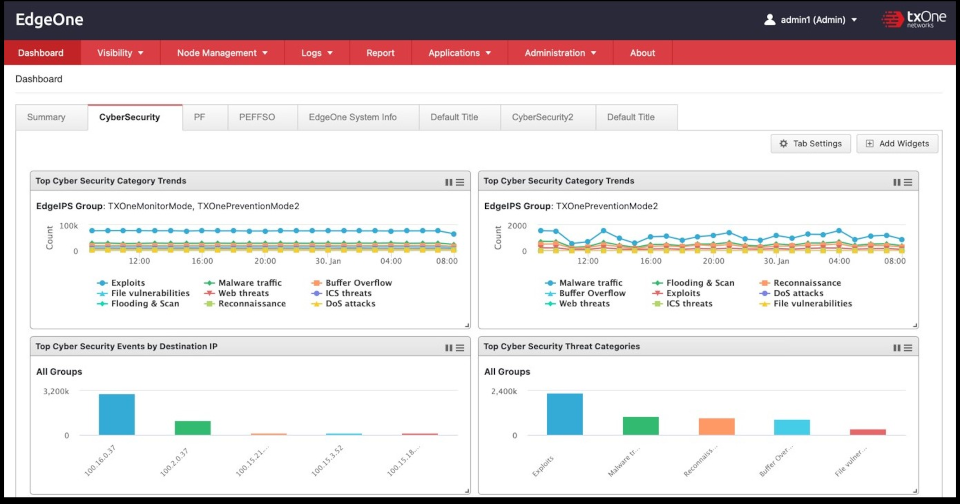Click the orange Reconnaissance bar
960x504 pixels.
point(716,427)
